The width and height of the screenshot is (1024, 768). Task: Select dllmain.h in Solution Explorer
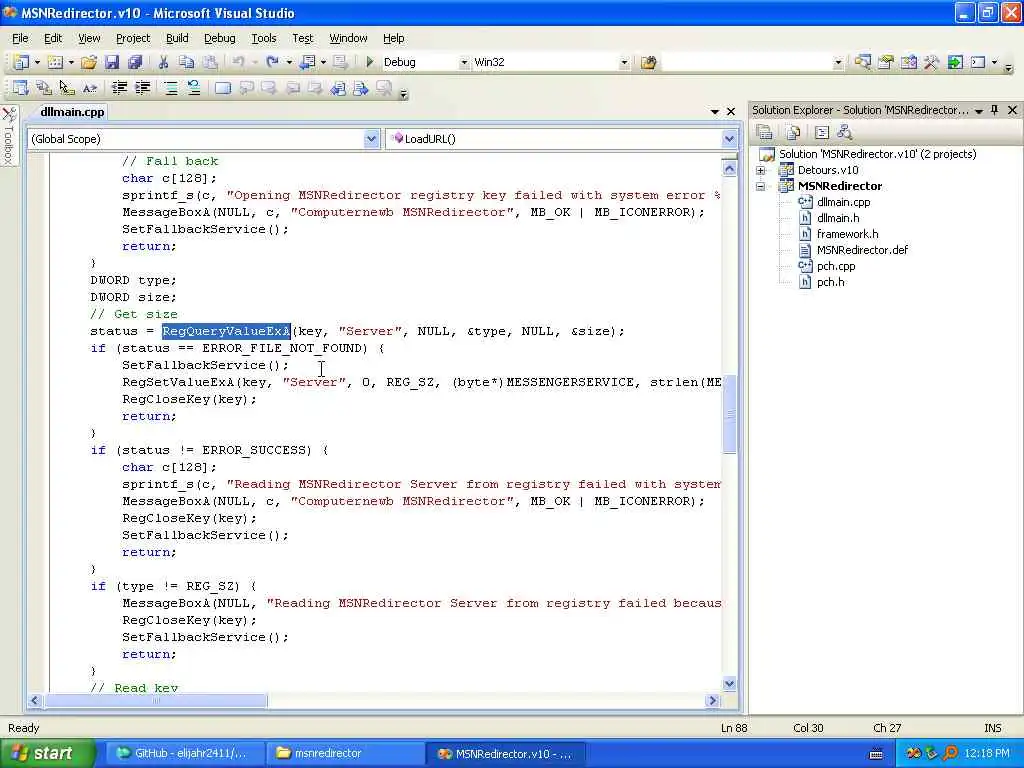tap(838, 218)
